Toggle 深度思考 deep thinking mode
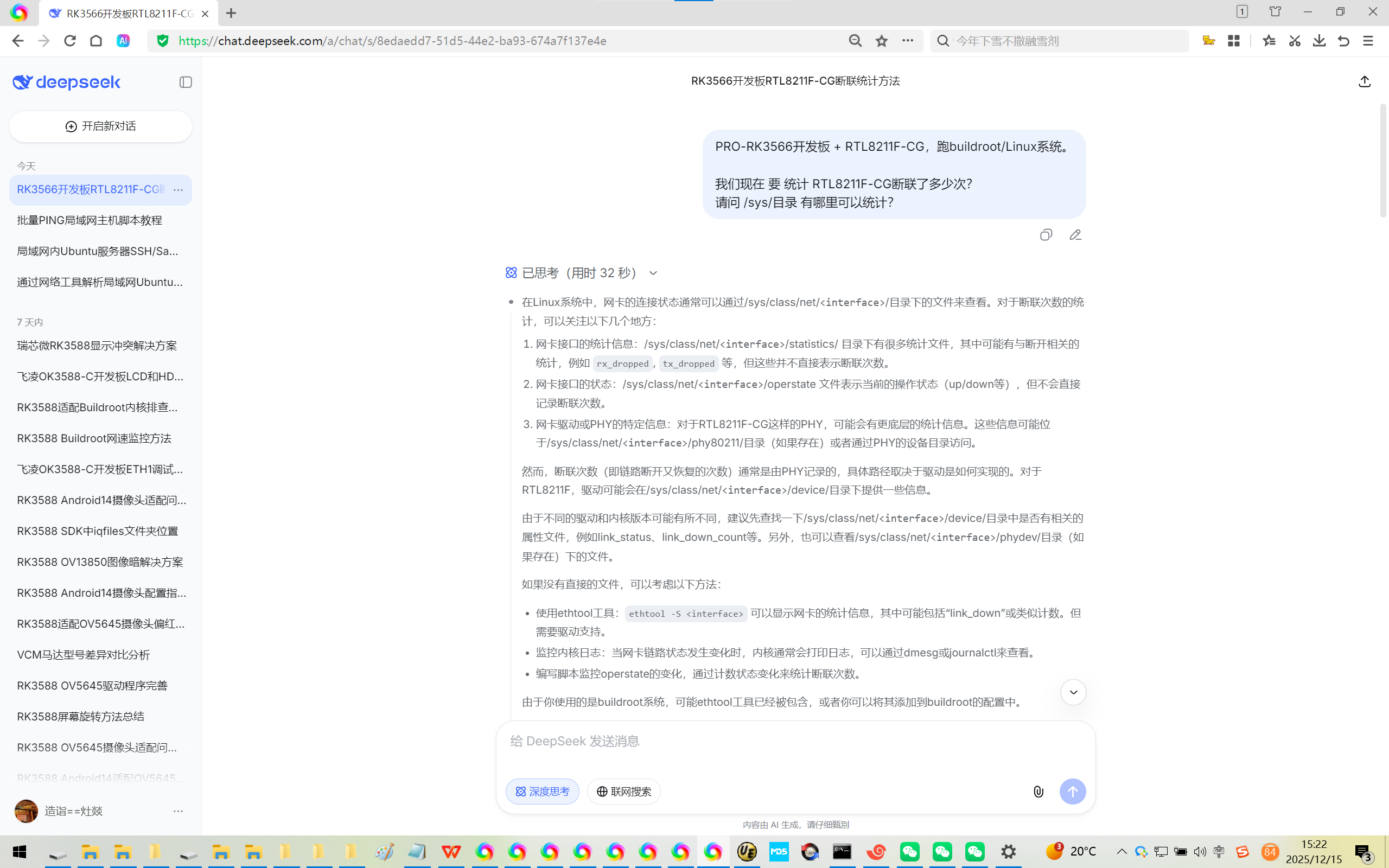1389x868 pixels. 542,792
